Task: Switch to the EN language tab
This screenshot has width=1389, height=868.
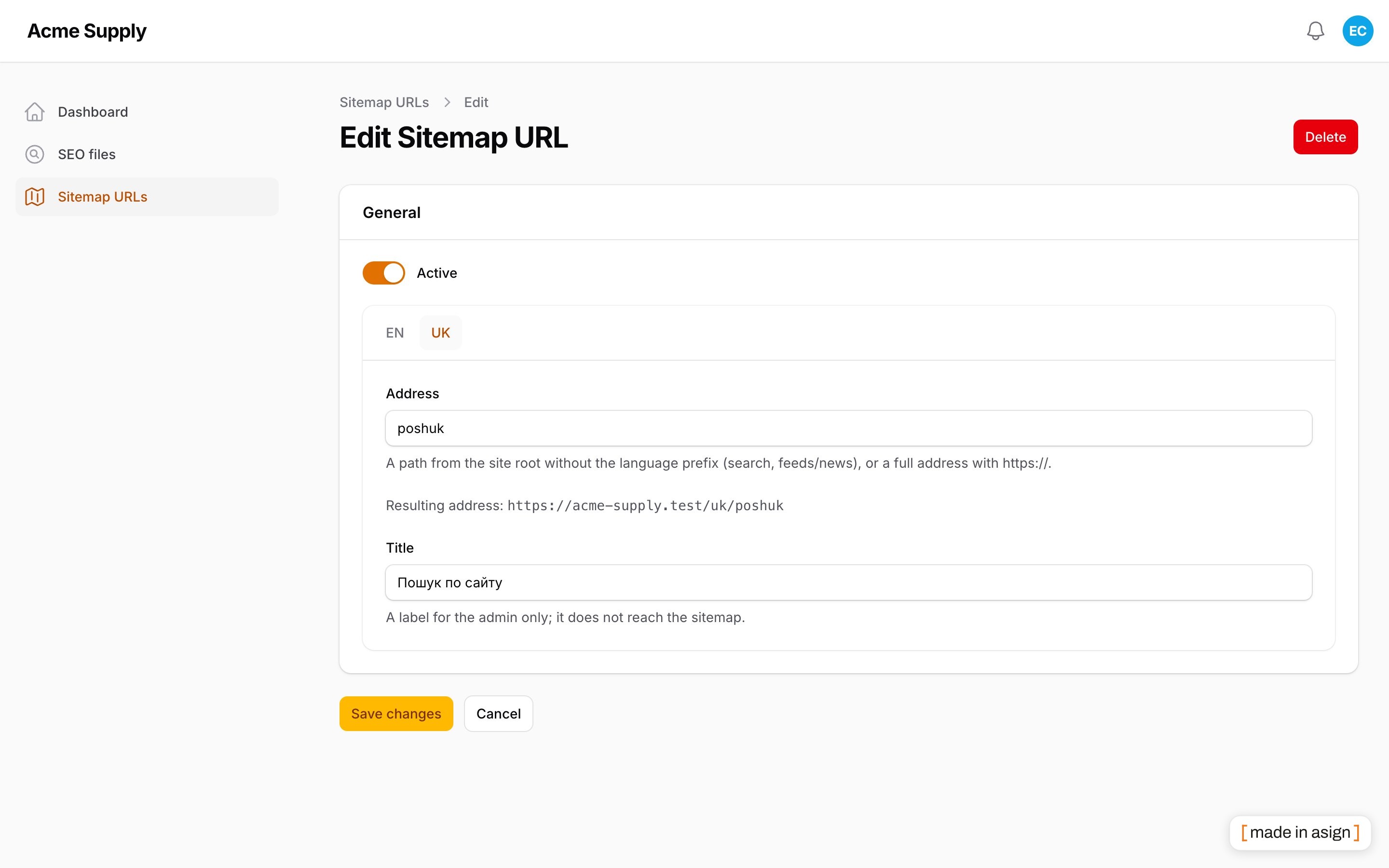Action: pyautogui.click(x=395, y=333)
